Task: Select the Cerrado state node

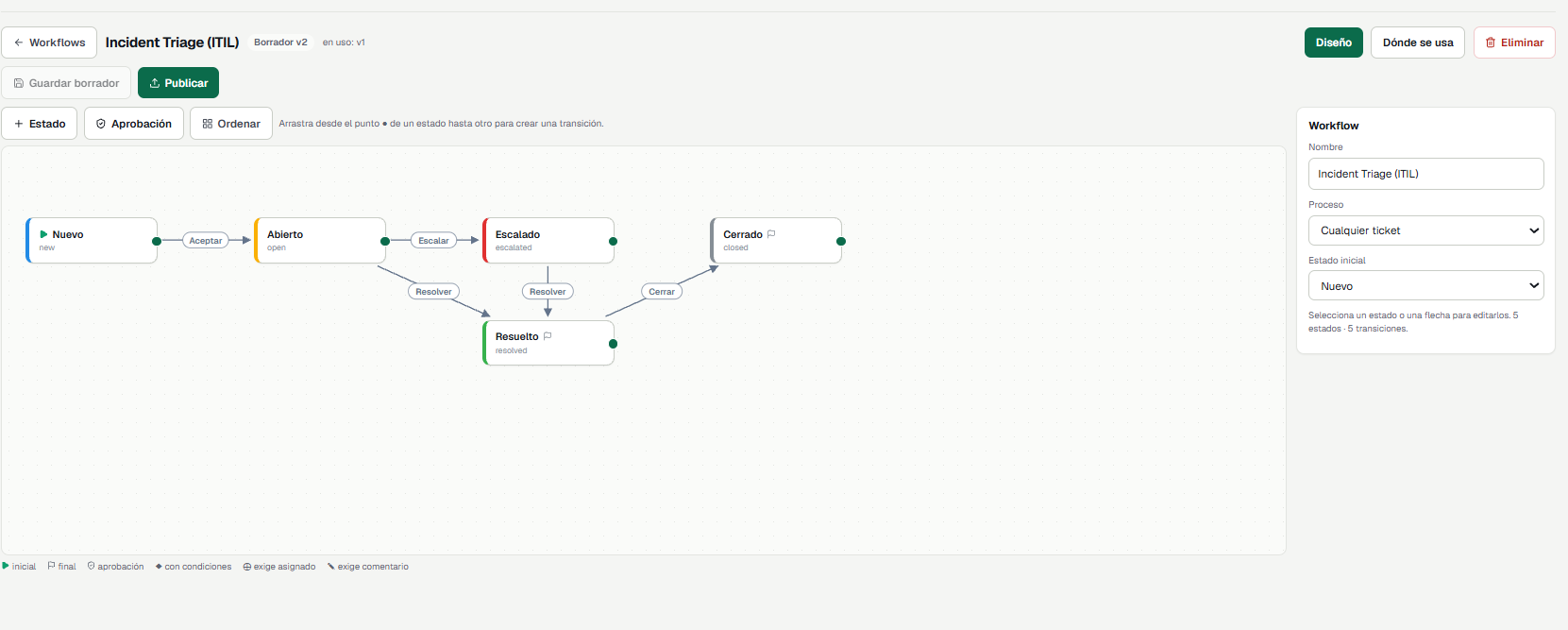Action: (776, 241)
